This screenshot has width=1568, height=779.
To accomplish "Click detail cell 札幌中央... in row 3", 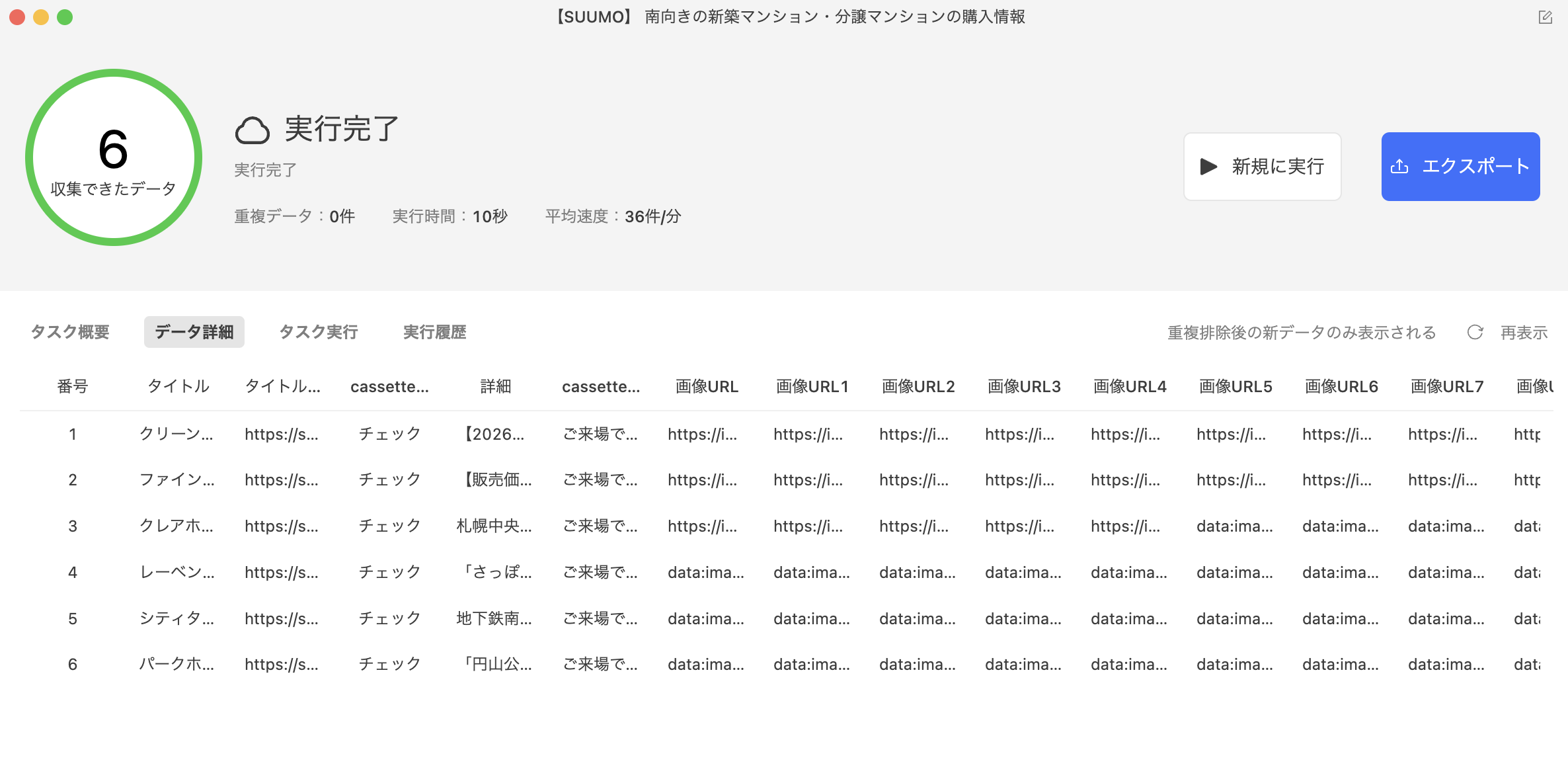I will [x=494, y=526].
